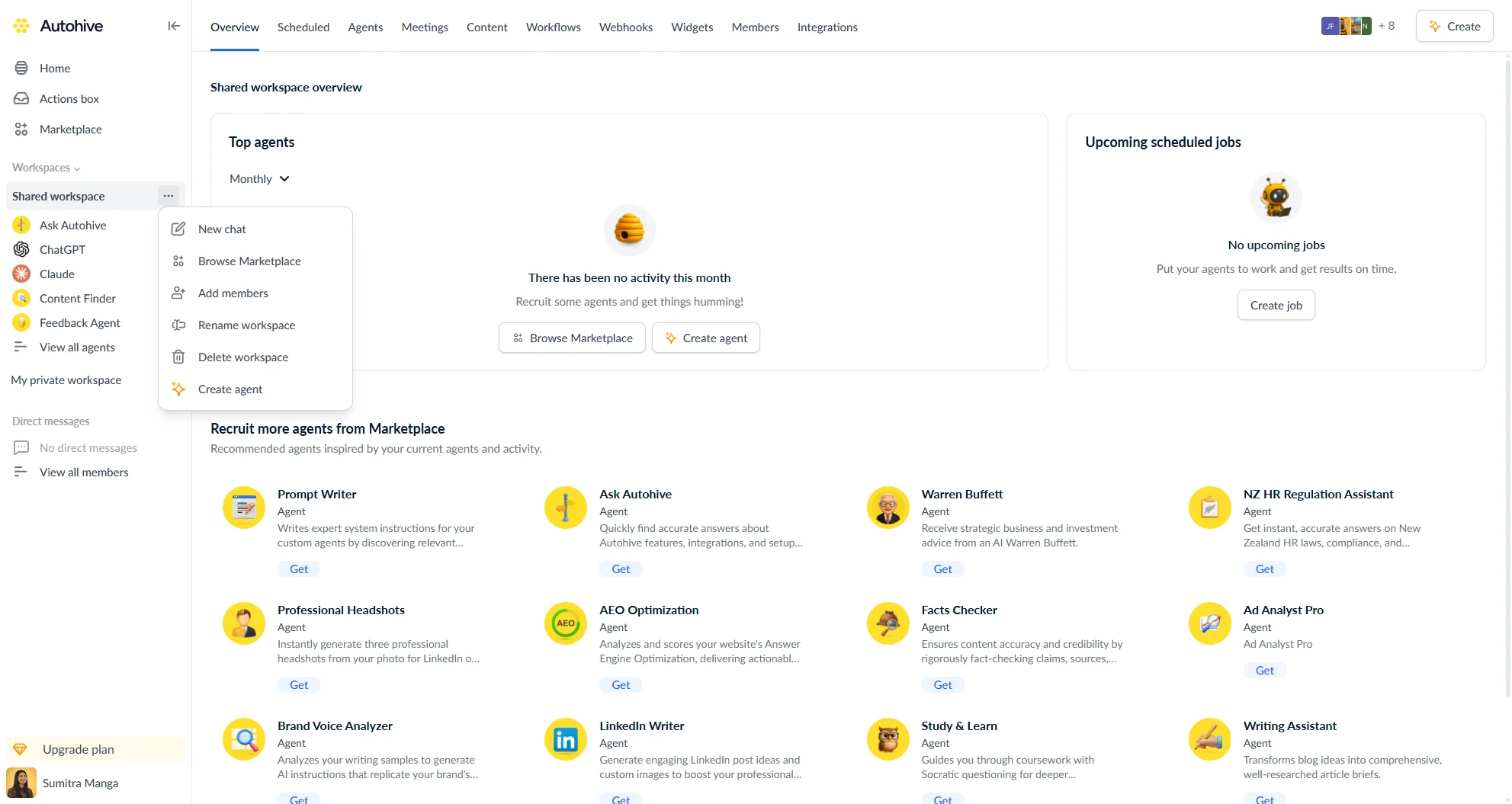
Task: Collapse the Workspaces section chevron
Action: [x=77, y=168]
